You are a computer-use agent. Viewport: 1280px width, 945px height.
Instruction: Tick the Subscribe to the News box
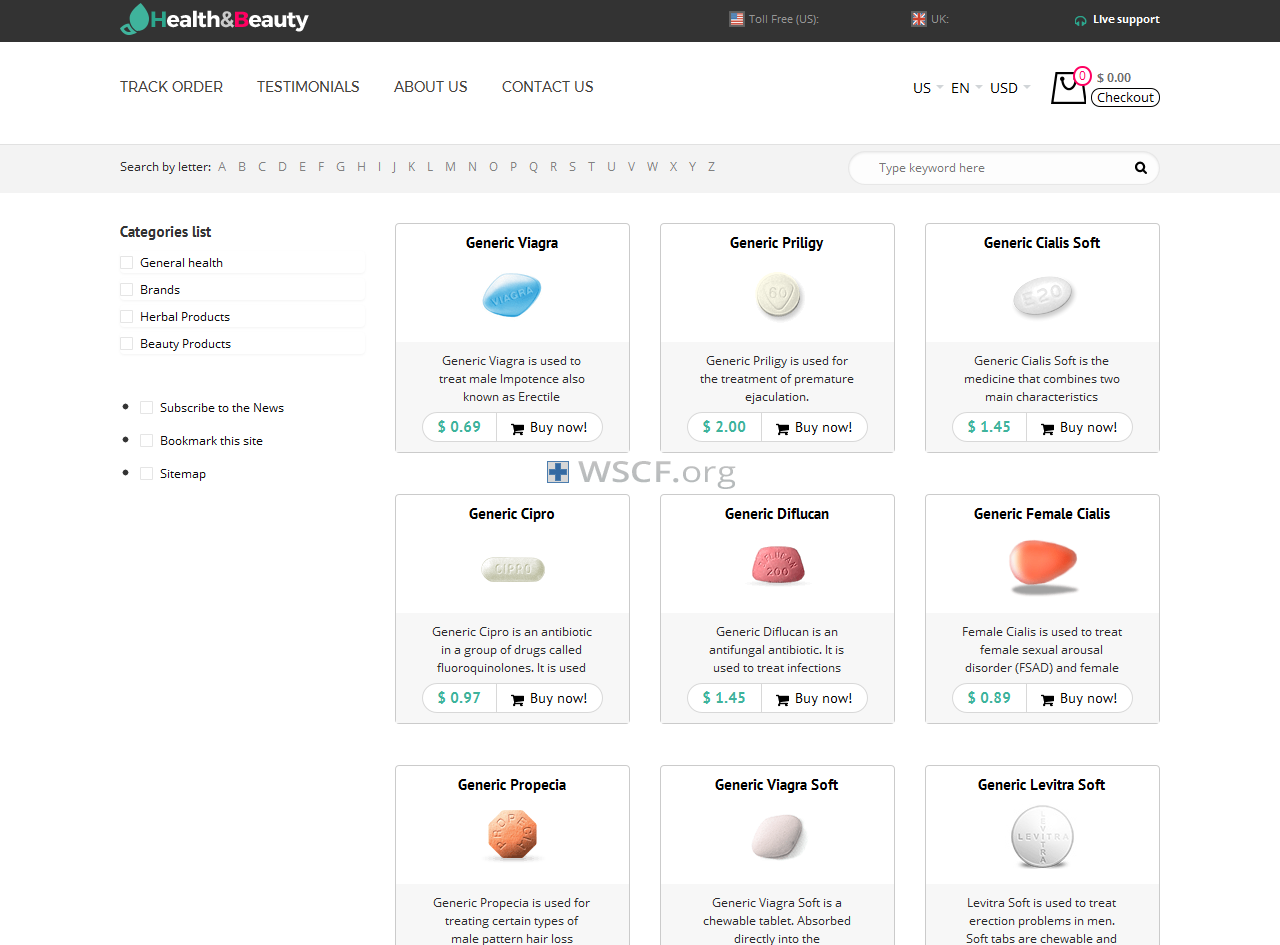pos(146,408)
